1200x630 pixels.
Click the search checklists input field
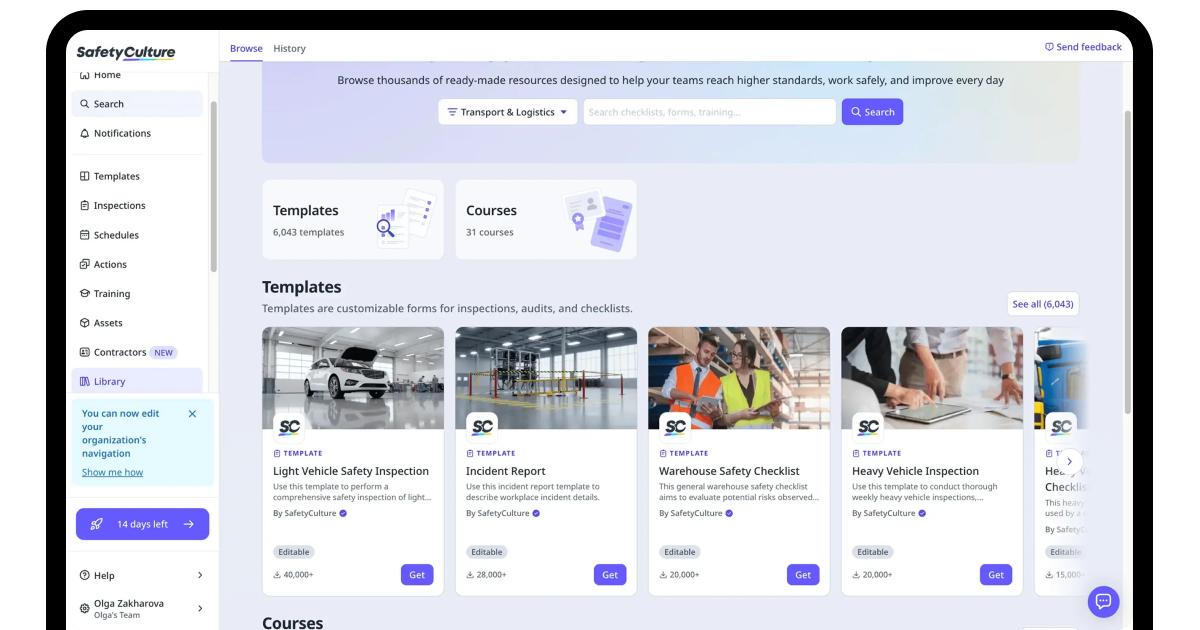pos(709,112)
